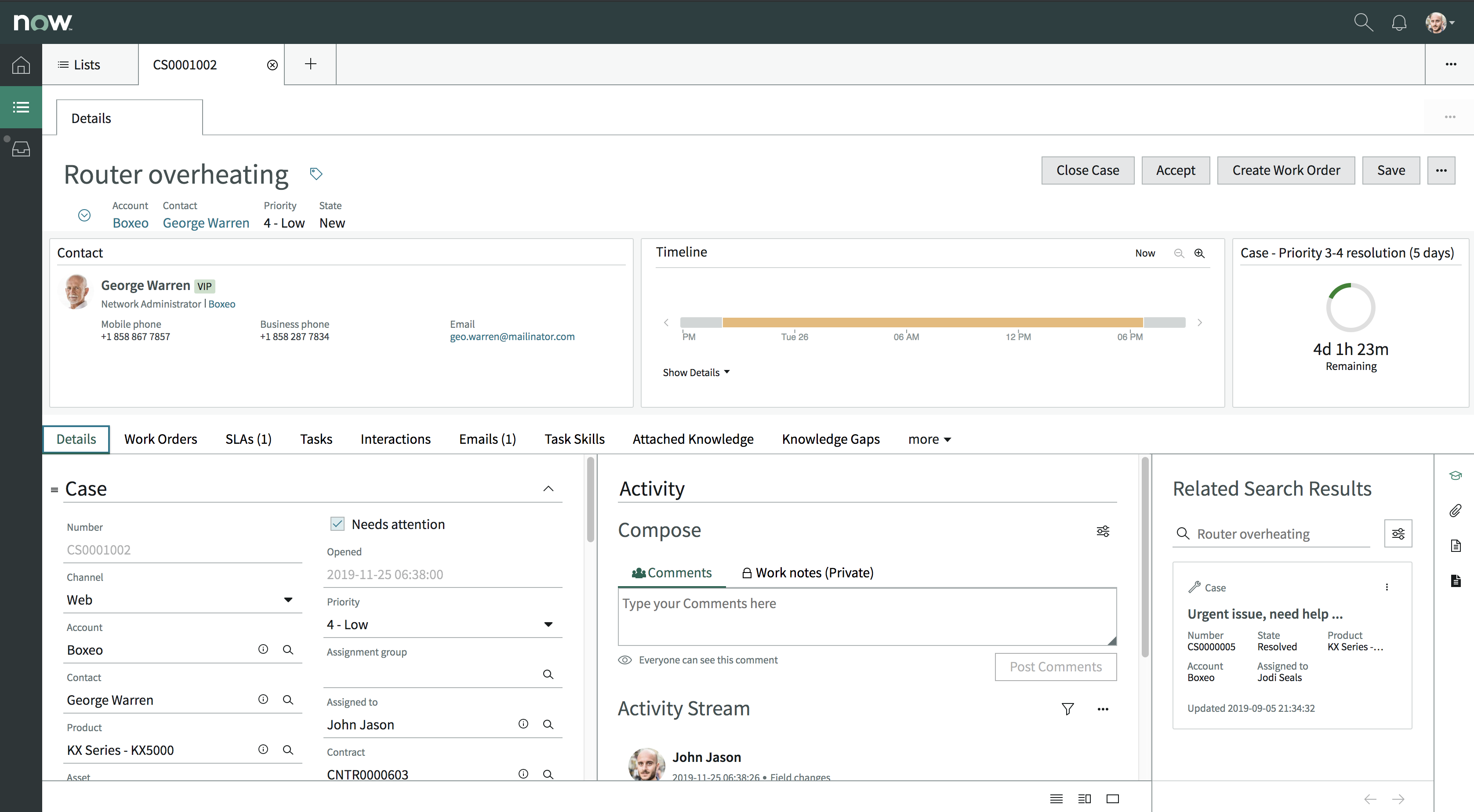Click Post Comments button
1474x812 pixels.
1056,667
